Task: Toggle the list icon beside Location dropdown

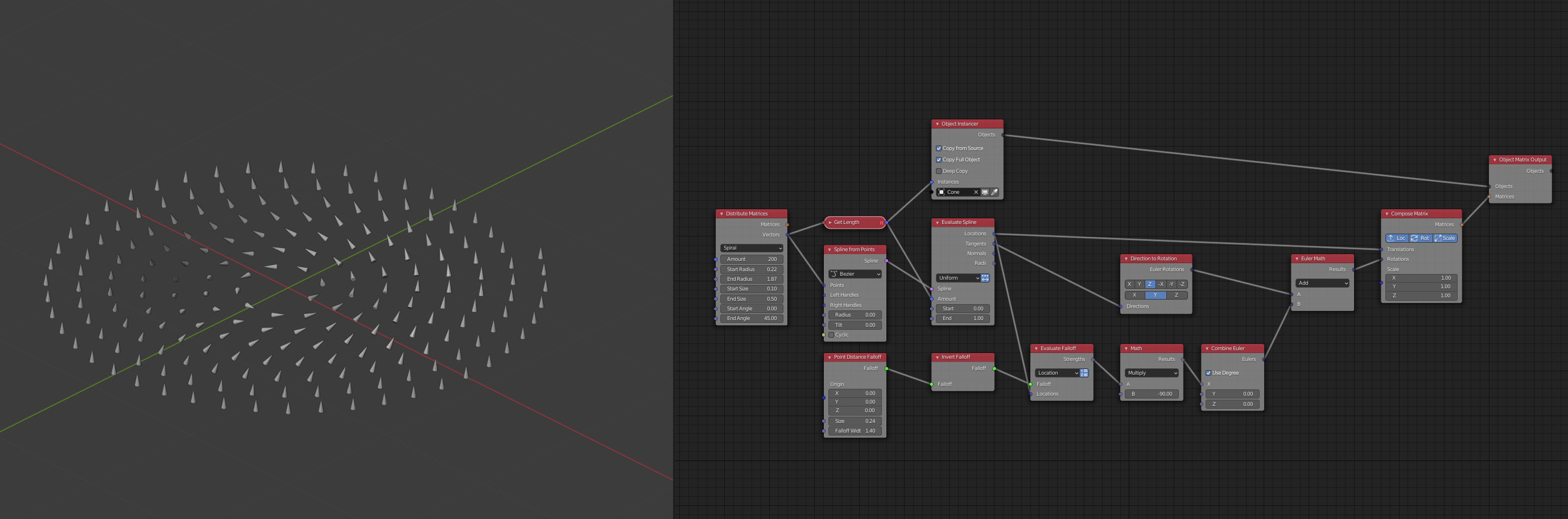Action: coord(1084,373)
